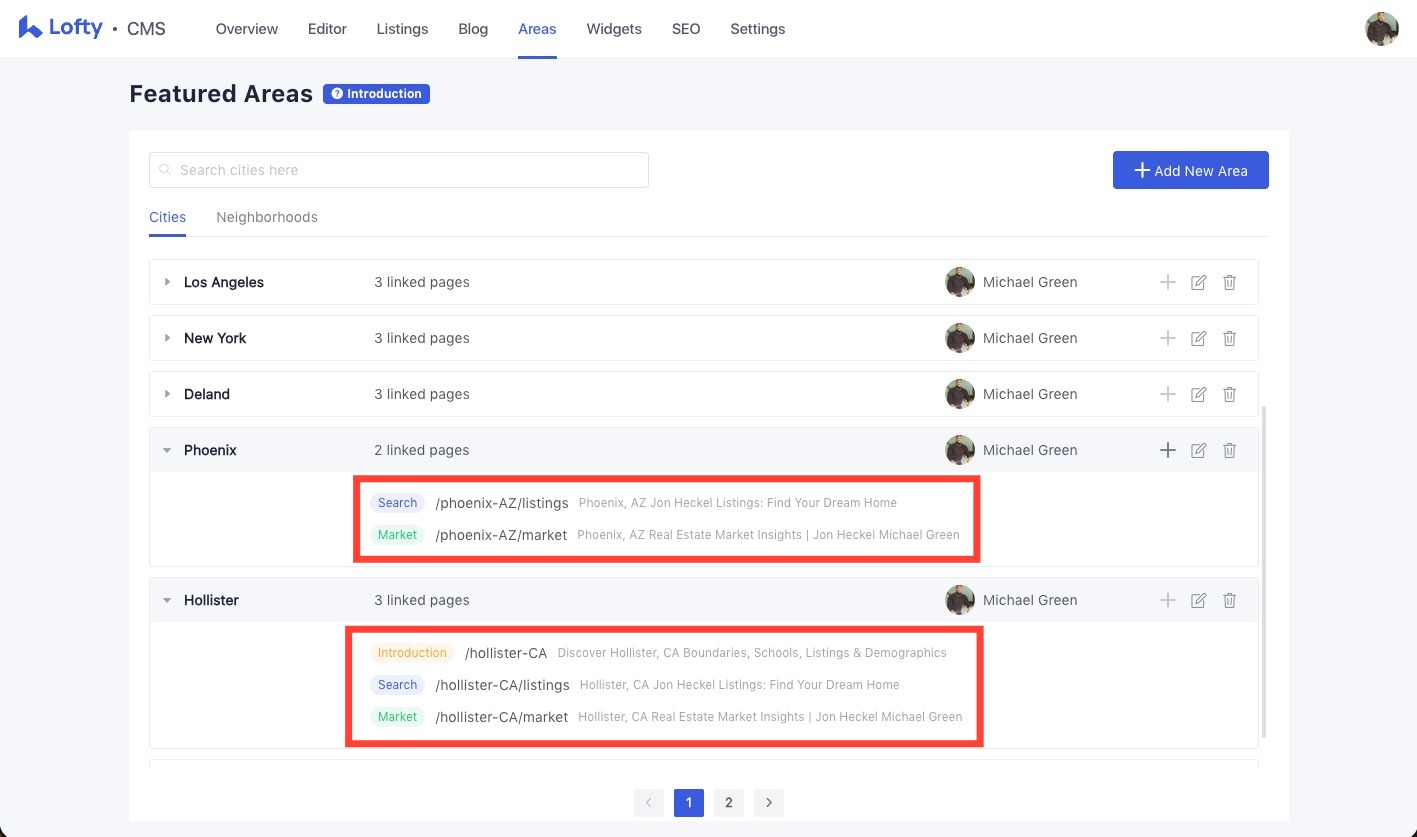Screen dimensions: 1417x837
Task: Click the plus icon in Phoenix row
Action: (1167, 451)
